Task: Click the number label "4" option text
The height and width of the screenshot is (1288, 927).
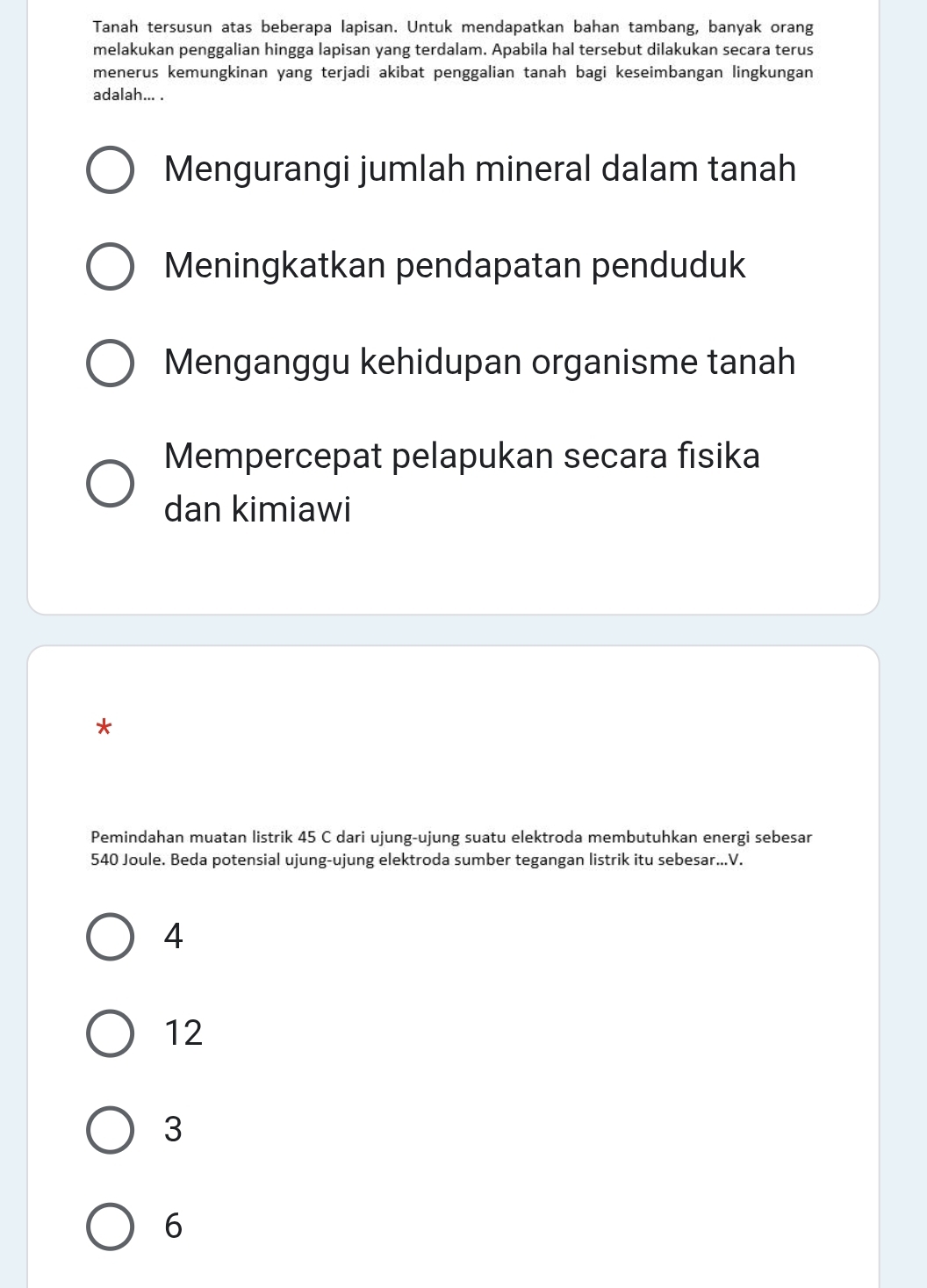Action: (174, 936)
